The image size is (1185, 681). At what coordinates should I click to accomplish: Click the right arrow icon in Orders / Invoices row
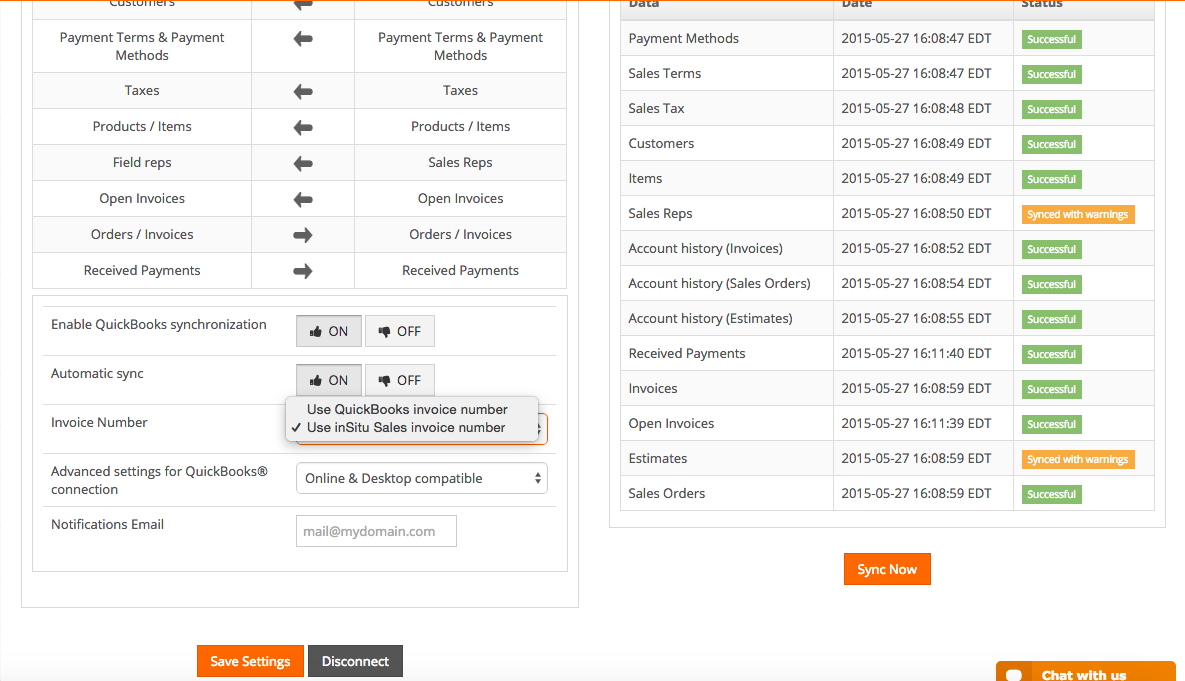coord(303,235)
